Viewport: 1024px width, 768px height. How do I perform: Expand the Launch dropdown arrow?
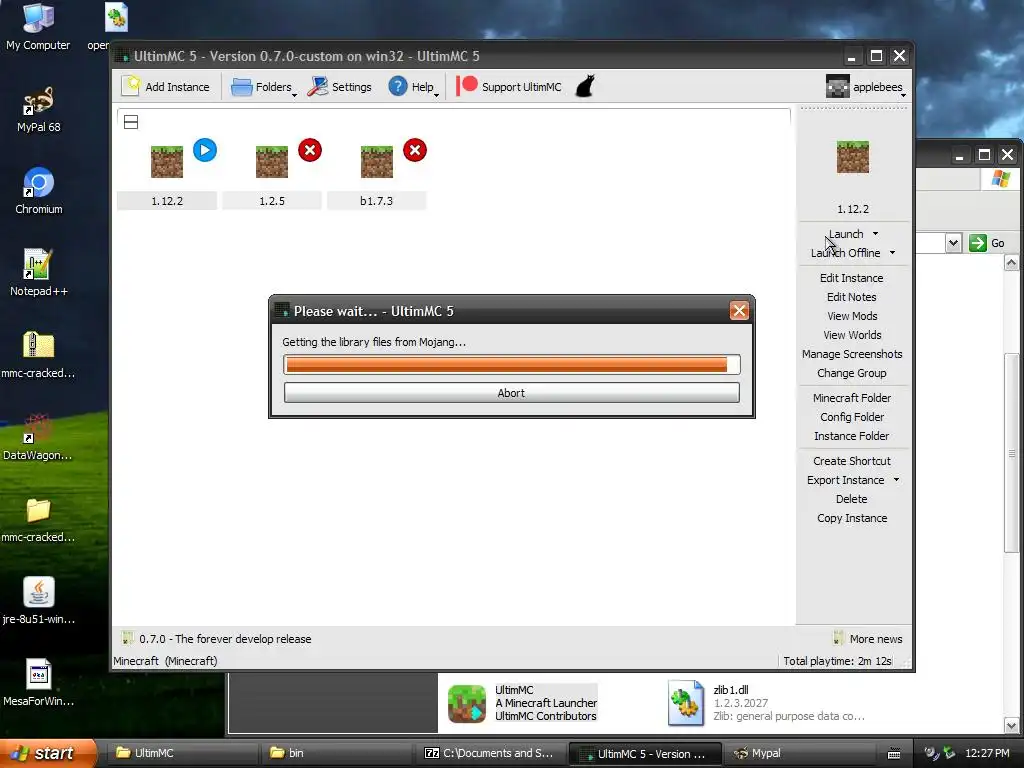click(x=876, y=234)
